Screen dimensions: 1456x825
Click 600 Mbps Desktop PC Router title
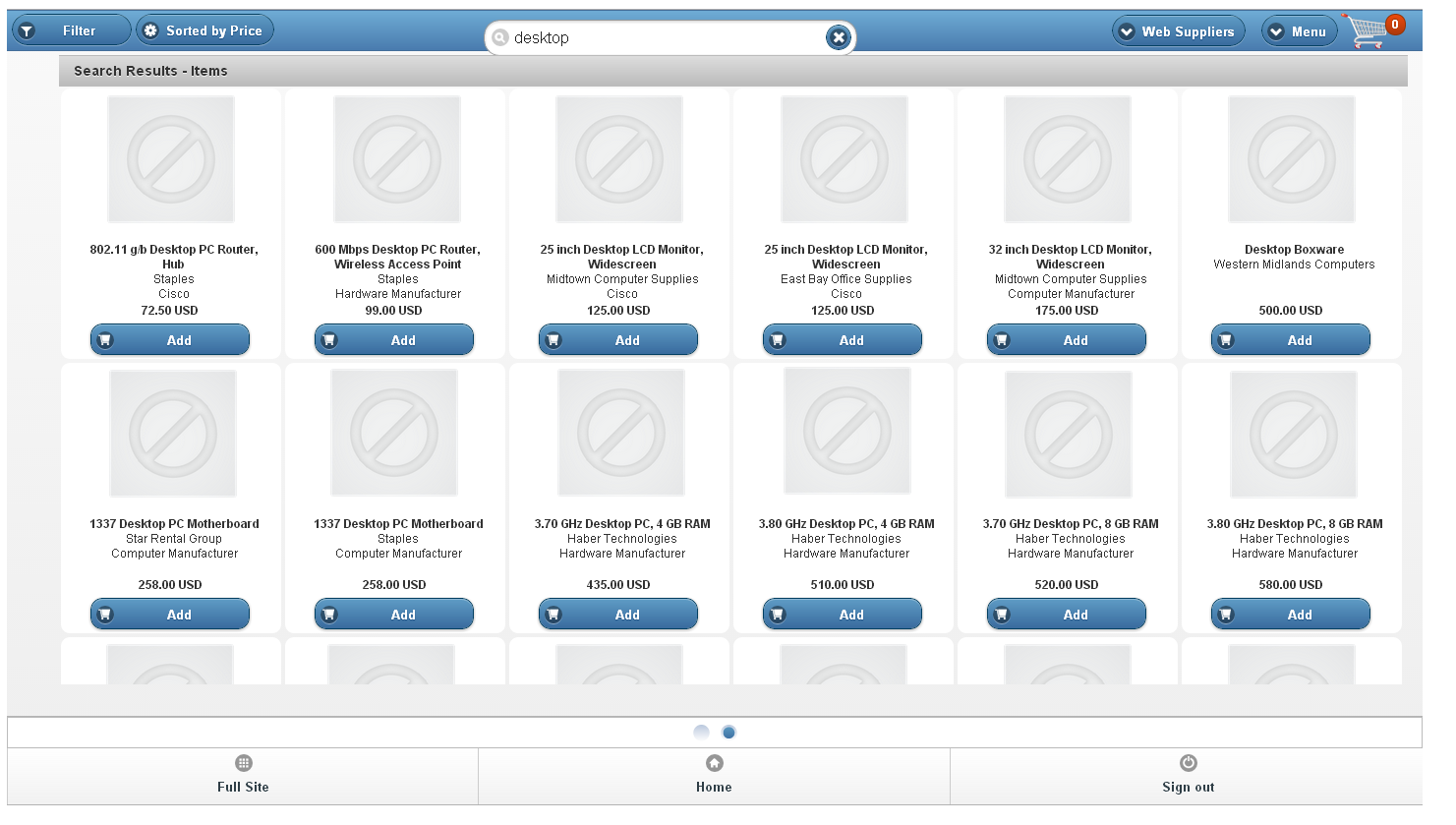tap(398, 257)
